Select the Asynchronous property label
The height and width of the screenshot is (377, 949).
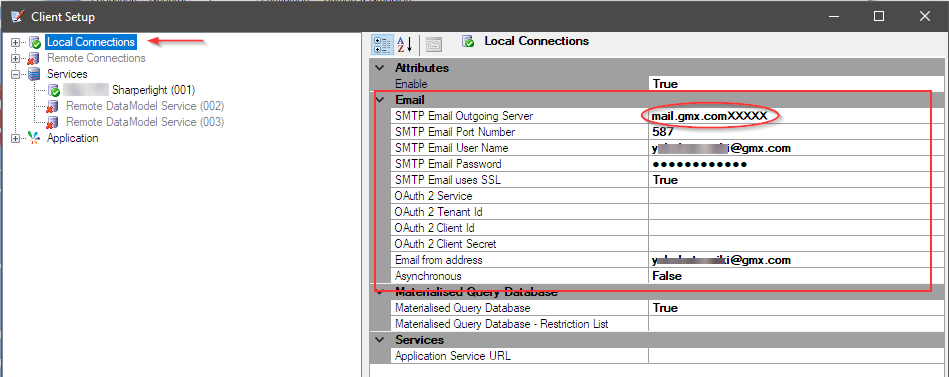(x=428, y=276)
